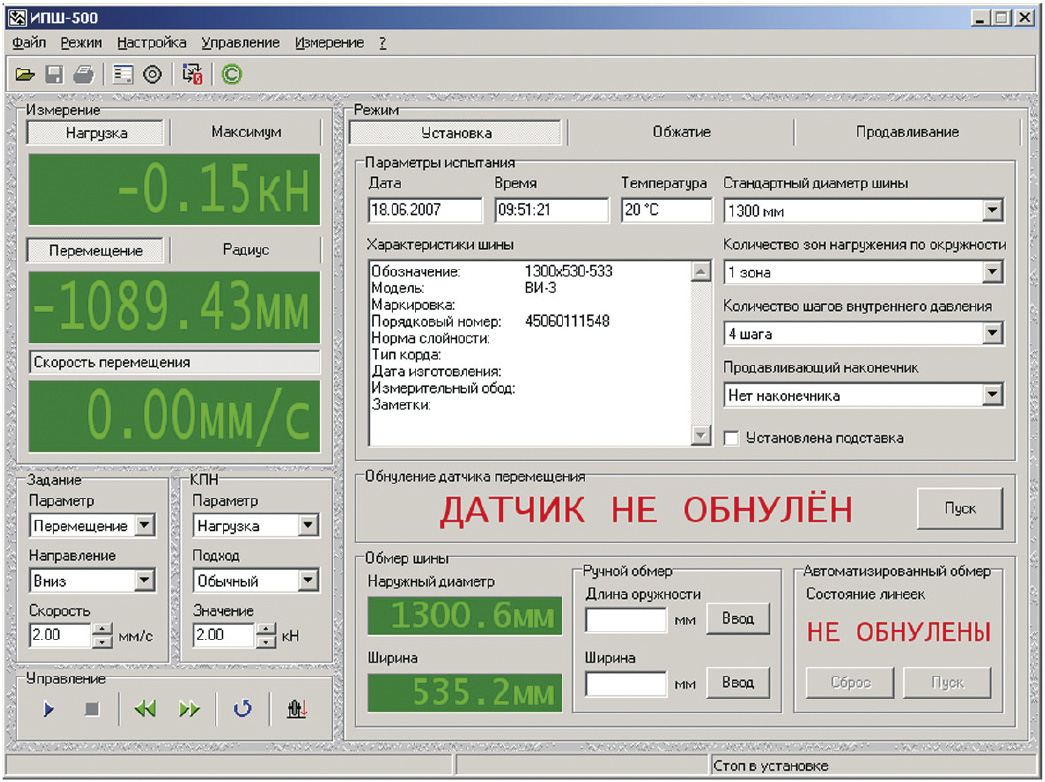
Task: Click the Порядковый номер value 45060111548
Action: tap(566, 321)
